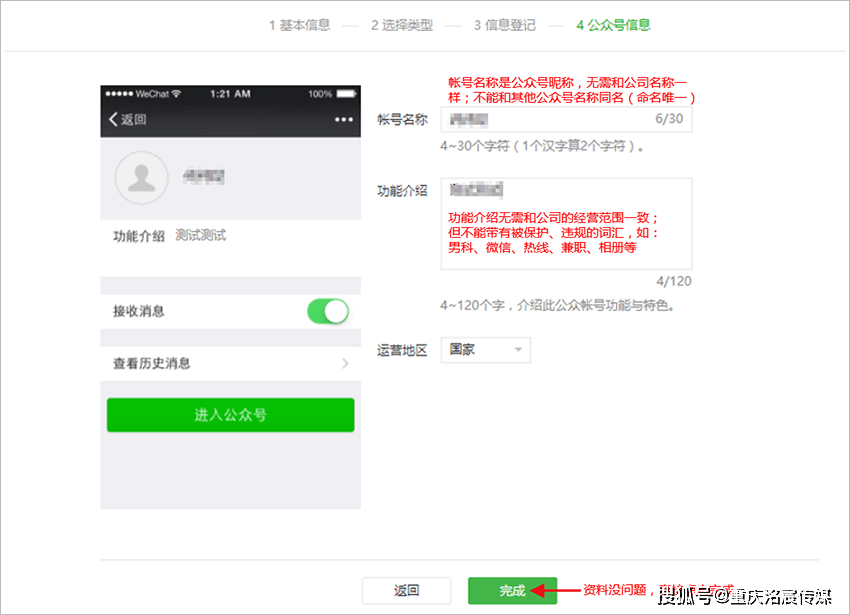The width and height of the screenshot is (850, 615).
Task: Click the Wi-Fi signal icon in phone status bar
Action: point(176,94)
